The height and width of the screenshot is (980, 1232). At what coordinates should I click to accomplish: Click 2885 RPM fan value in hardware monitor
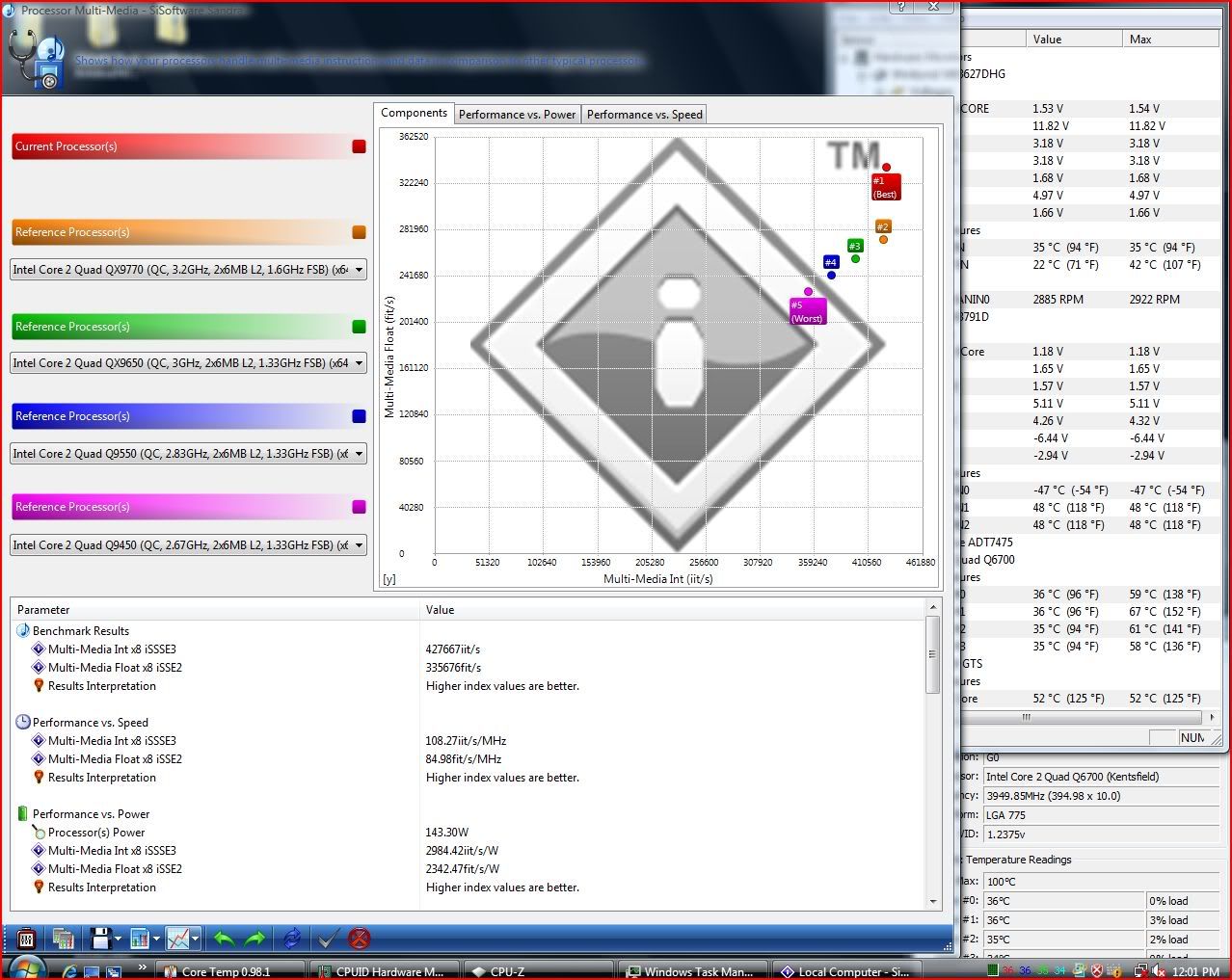tap(1058, 300)
